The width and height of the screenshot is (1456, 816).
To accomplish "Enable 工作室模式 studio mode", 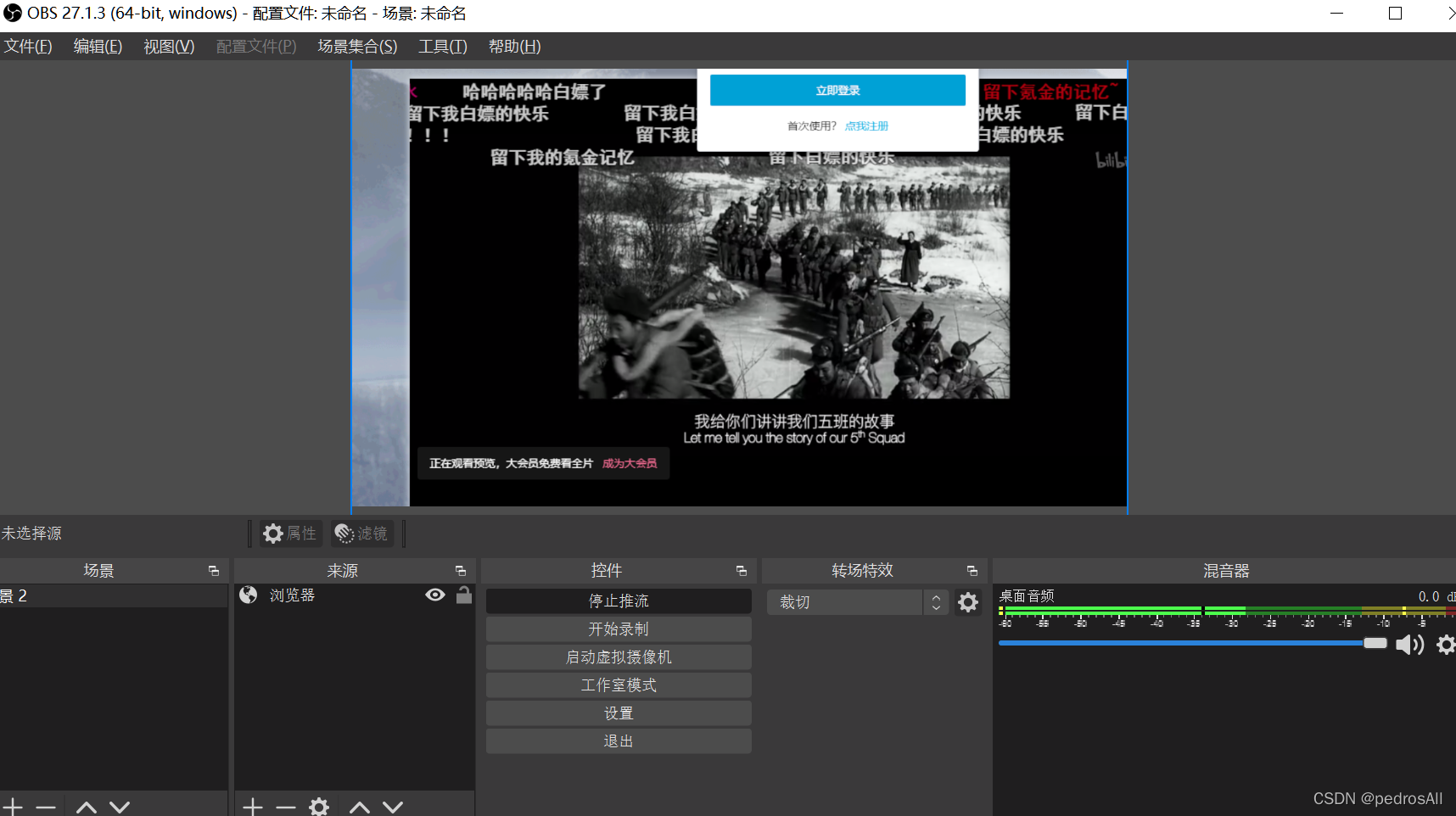I will 619,685.
